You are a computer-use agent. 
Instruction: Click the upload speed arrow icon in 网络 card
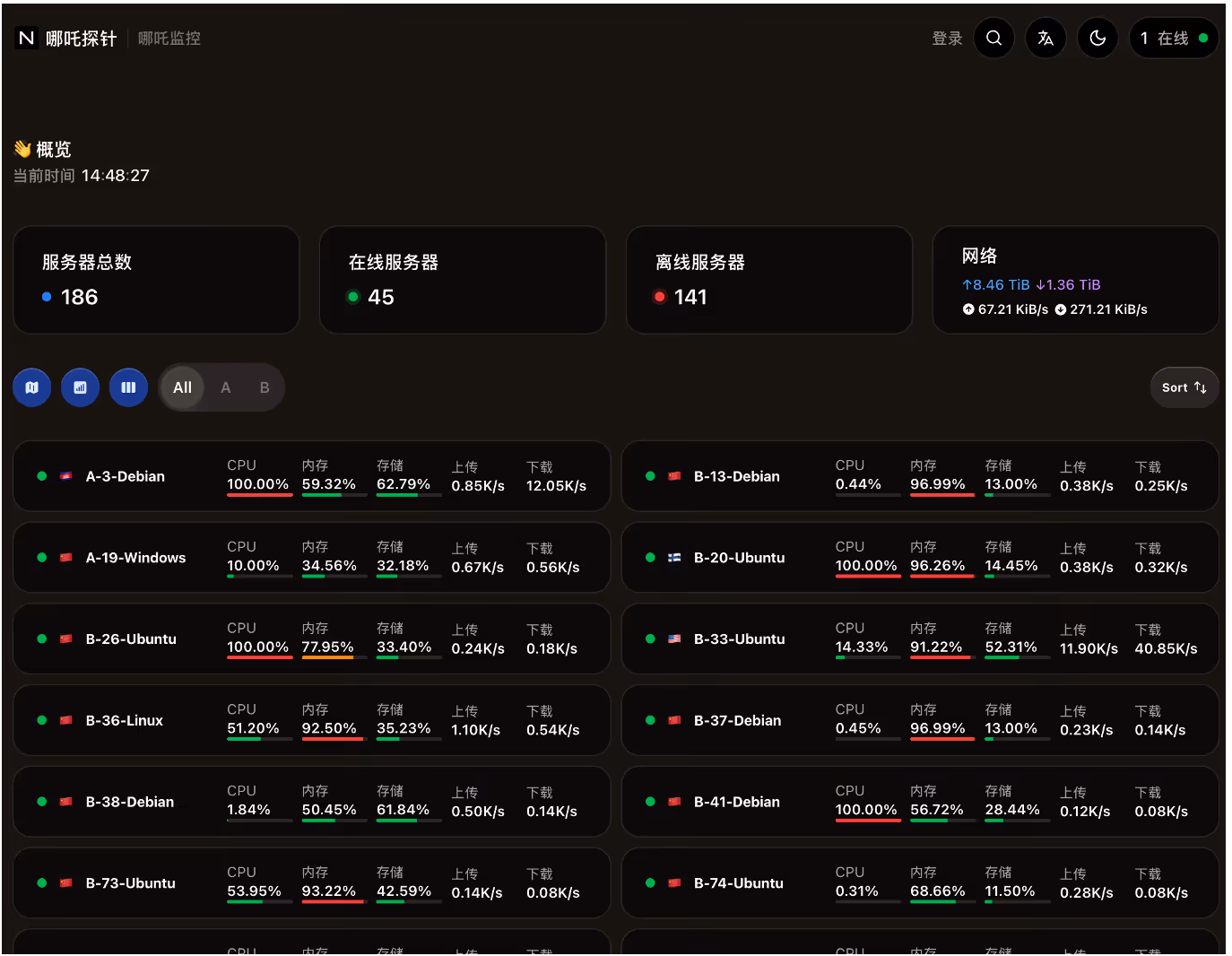point(968,309)
